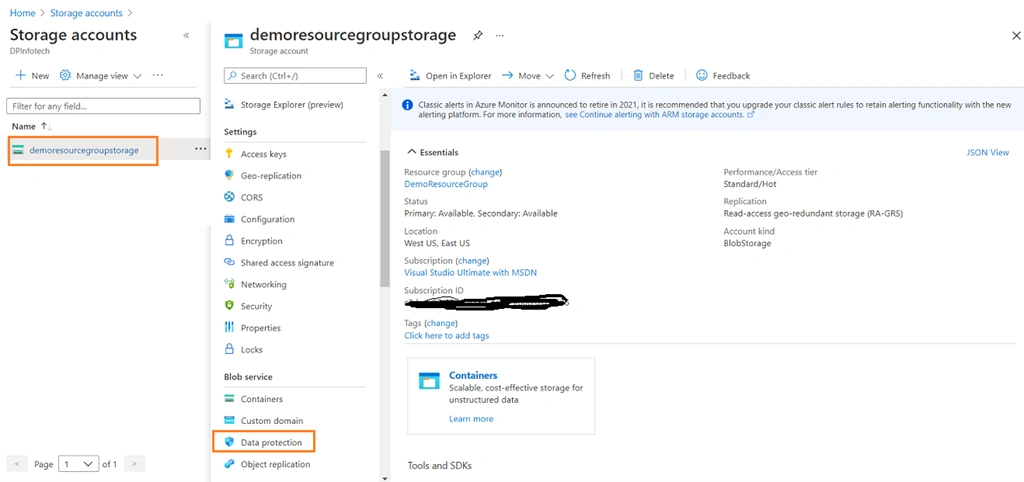Click the Manage view gear icon
The image size is (1024, 482).
(x=65, y=76)
